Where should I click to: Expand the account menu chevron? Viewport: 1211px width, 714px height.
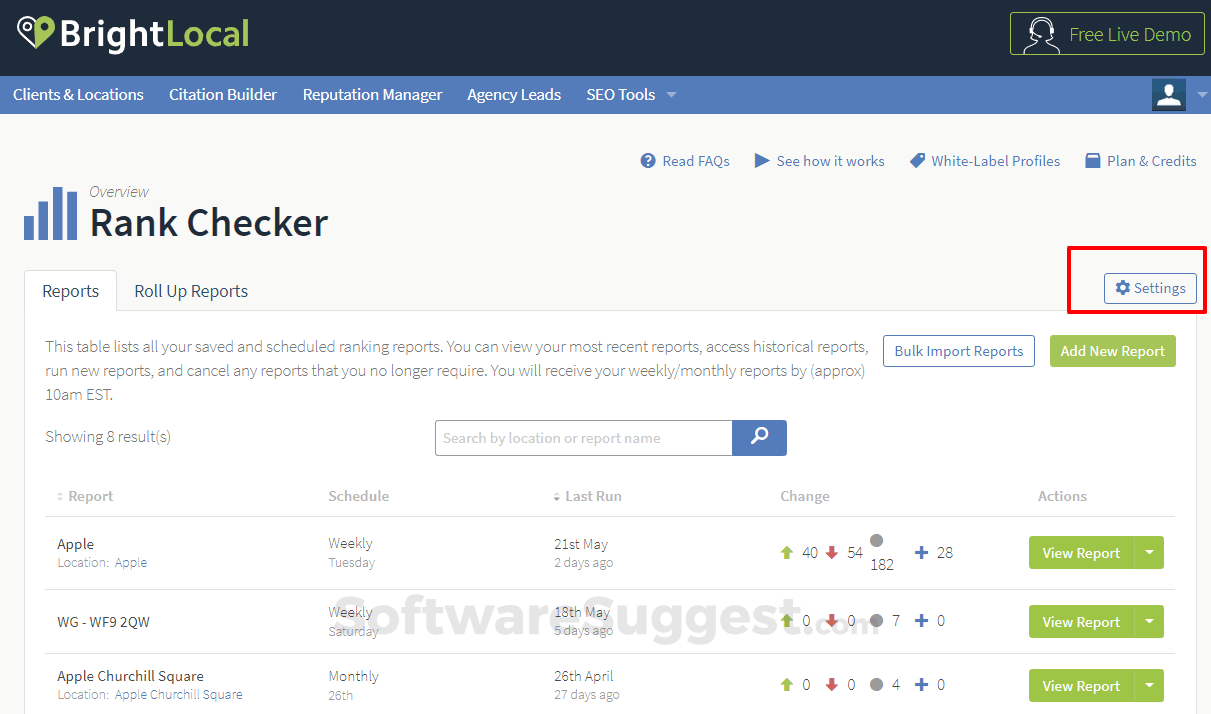pos(1200,95)
